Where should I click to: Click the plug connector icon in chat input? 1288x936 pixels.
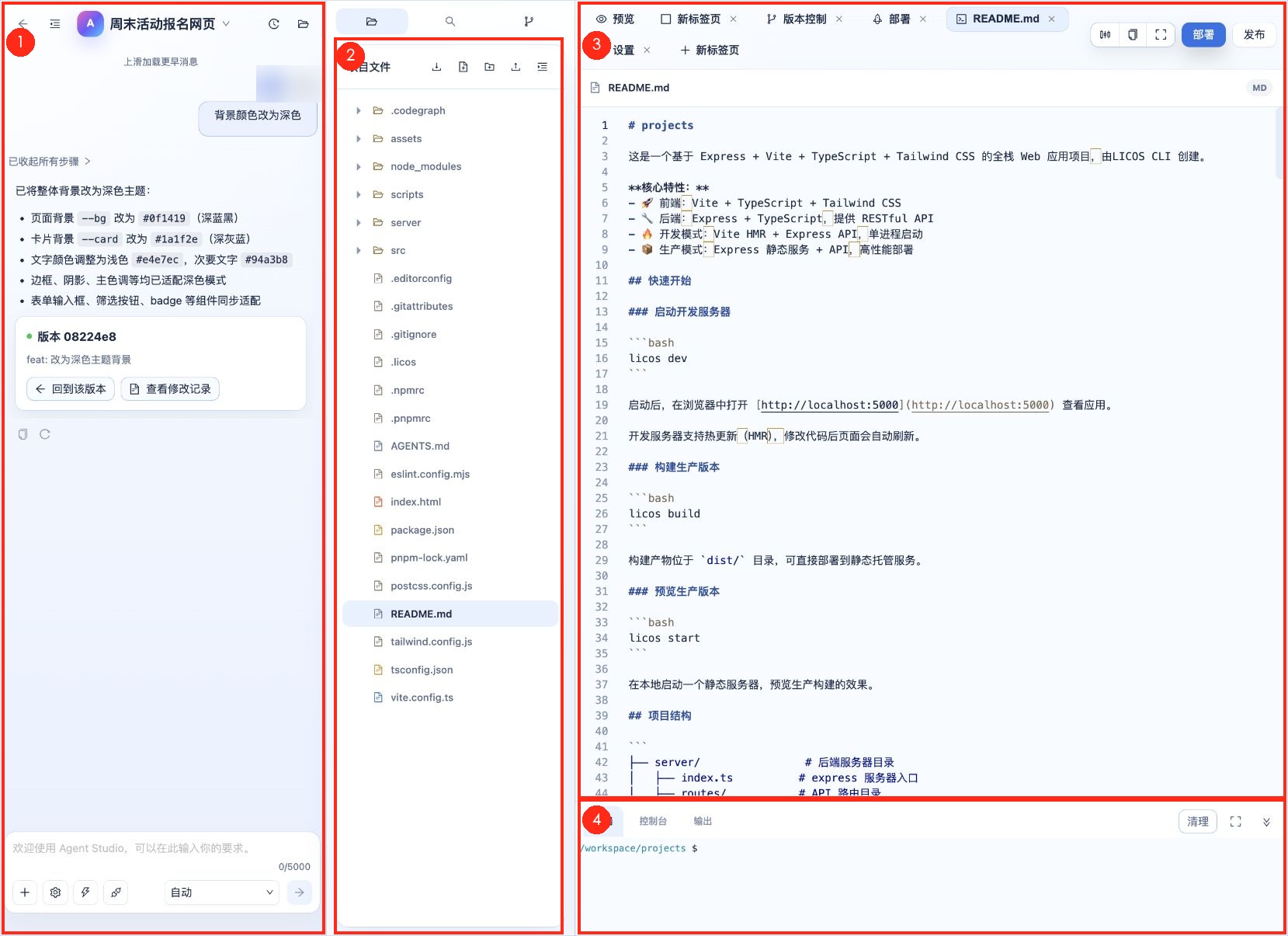click(x=116, y=893)
